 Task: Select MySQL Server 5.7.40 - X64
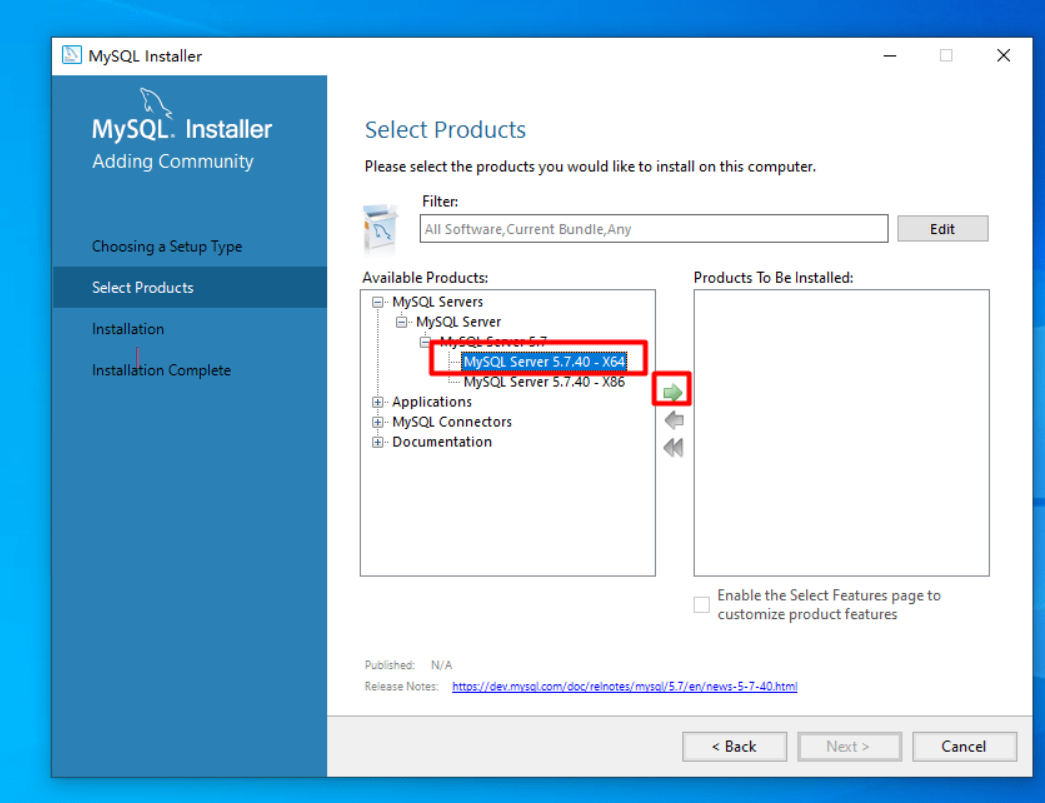pyautogui.click(x=544, y=362)
